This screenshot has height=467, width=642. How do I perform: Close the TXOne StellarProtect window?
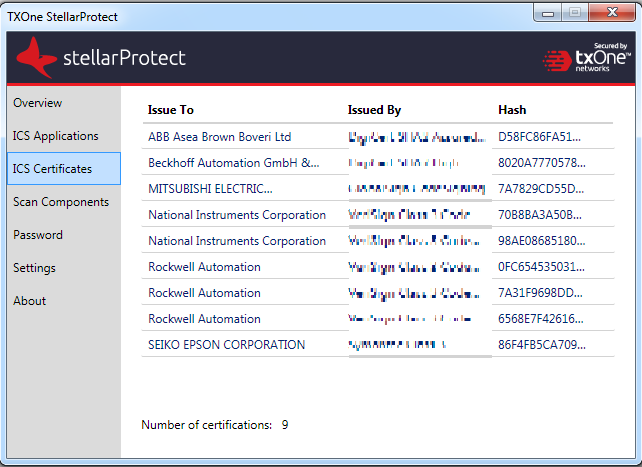pos(612,13)
